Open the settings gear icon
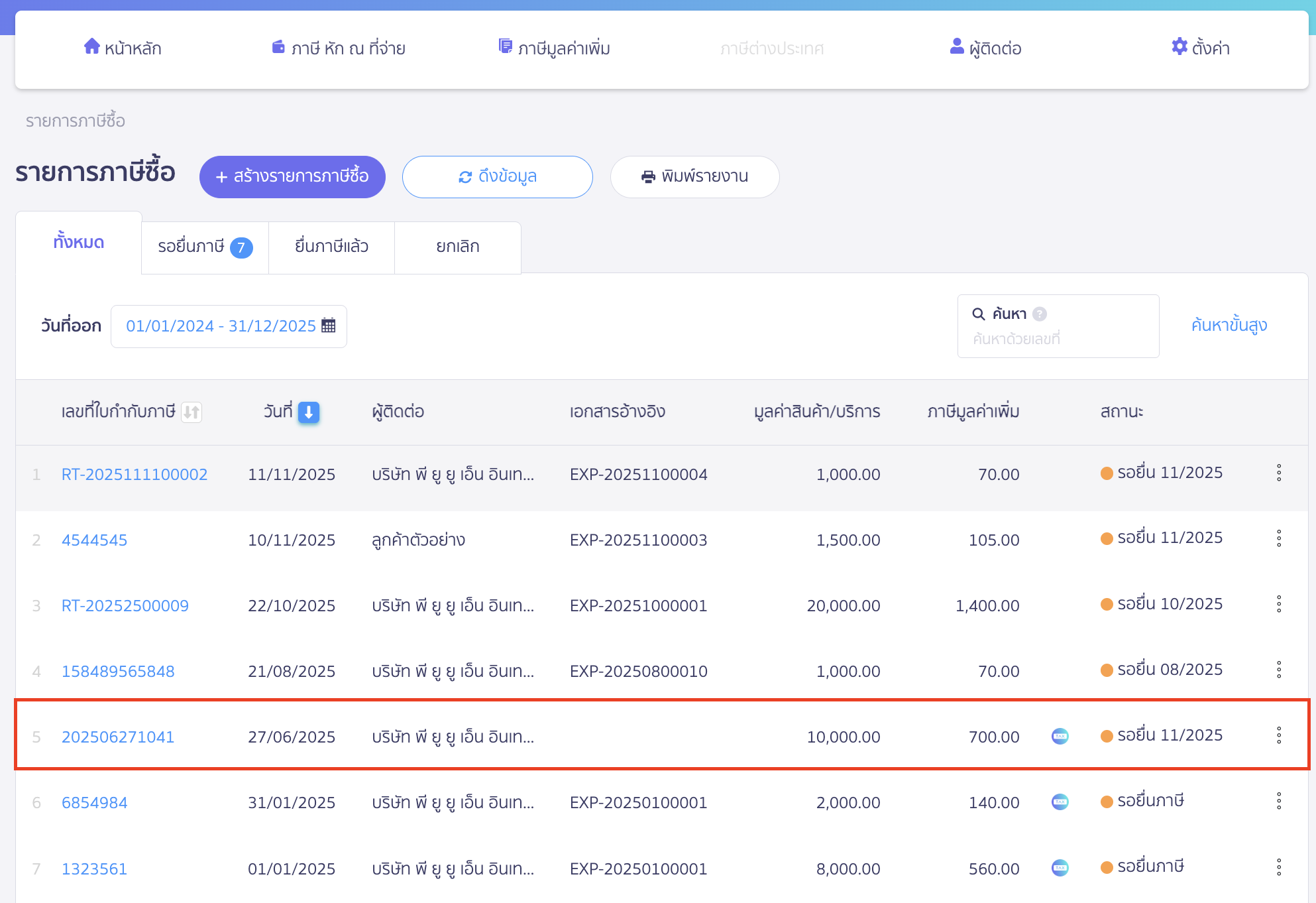Image resolution: width=1316 pixels, height=903 pixels. [x=1179, y=46]
